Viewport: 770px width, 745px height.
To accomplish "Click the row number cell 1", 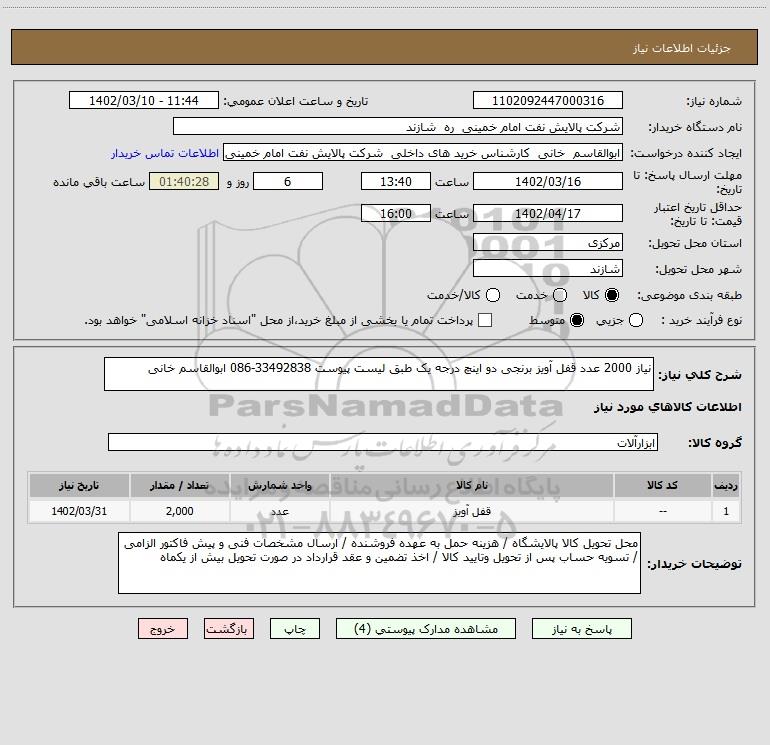I will [726, 511].
